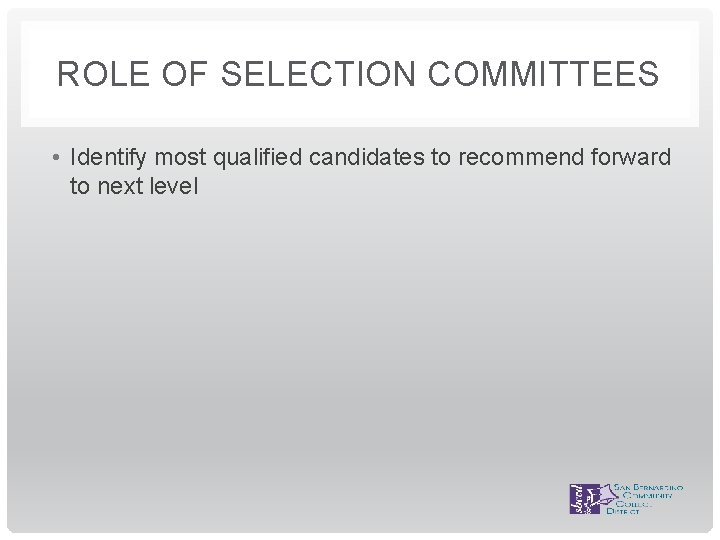This screenshot has height=540, width=720.
Task: Click the word qualified in the bullet
Action: (x=258, y=158)
